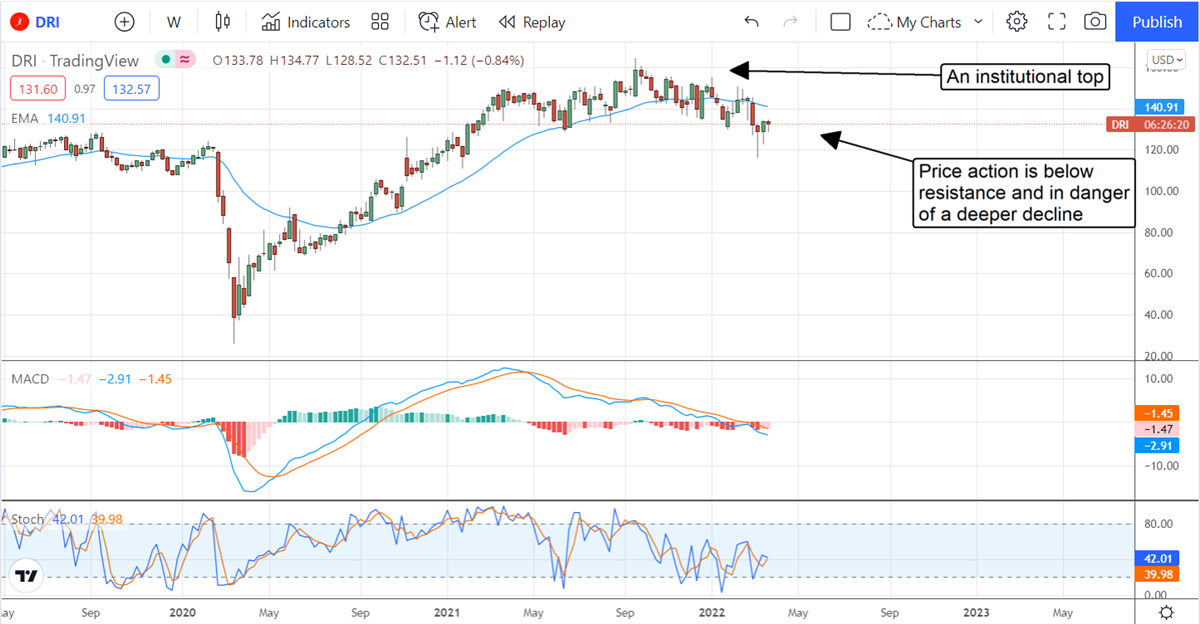This screenshot has width=1200, height=624.
Task: Click the blue Publish button
Action: pyautogui.click(x=1157, y=22)
